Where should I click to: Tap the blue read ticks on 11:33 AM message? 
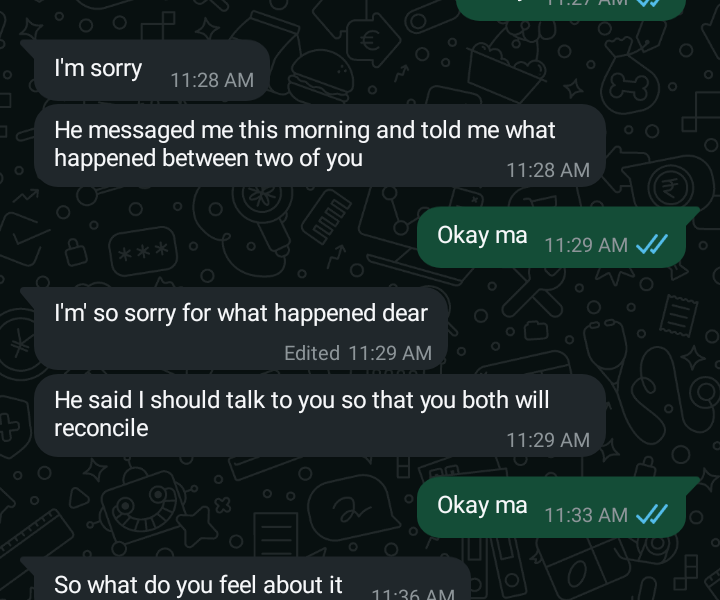click(652, 514)
